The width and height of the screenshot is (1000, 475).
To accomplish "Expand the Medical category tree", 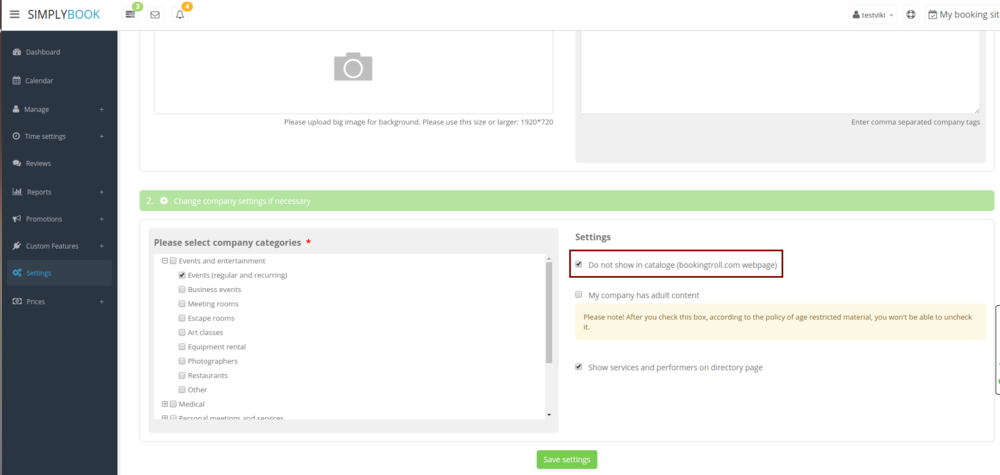I will pyautogui.click(x=165, y=404).
